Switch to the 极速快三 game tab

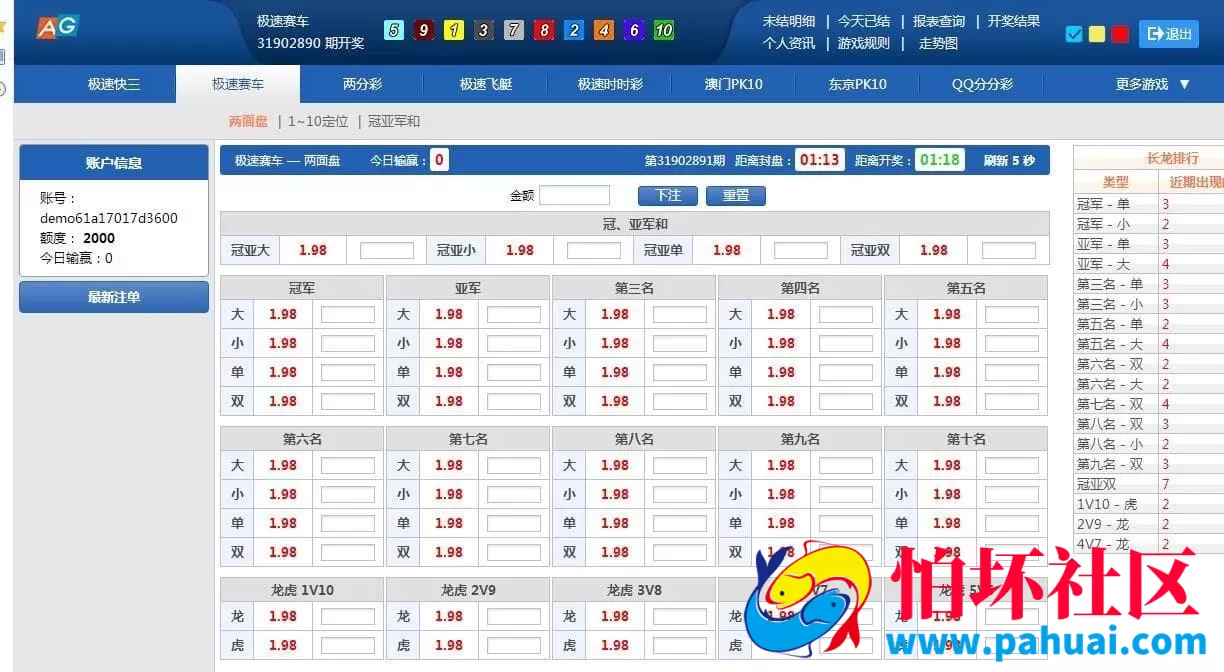pyautogui.click(x=115, y=84)
